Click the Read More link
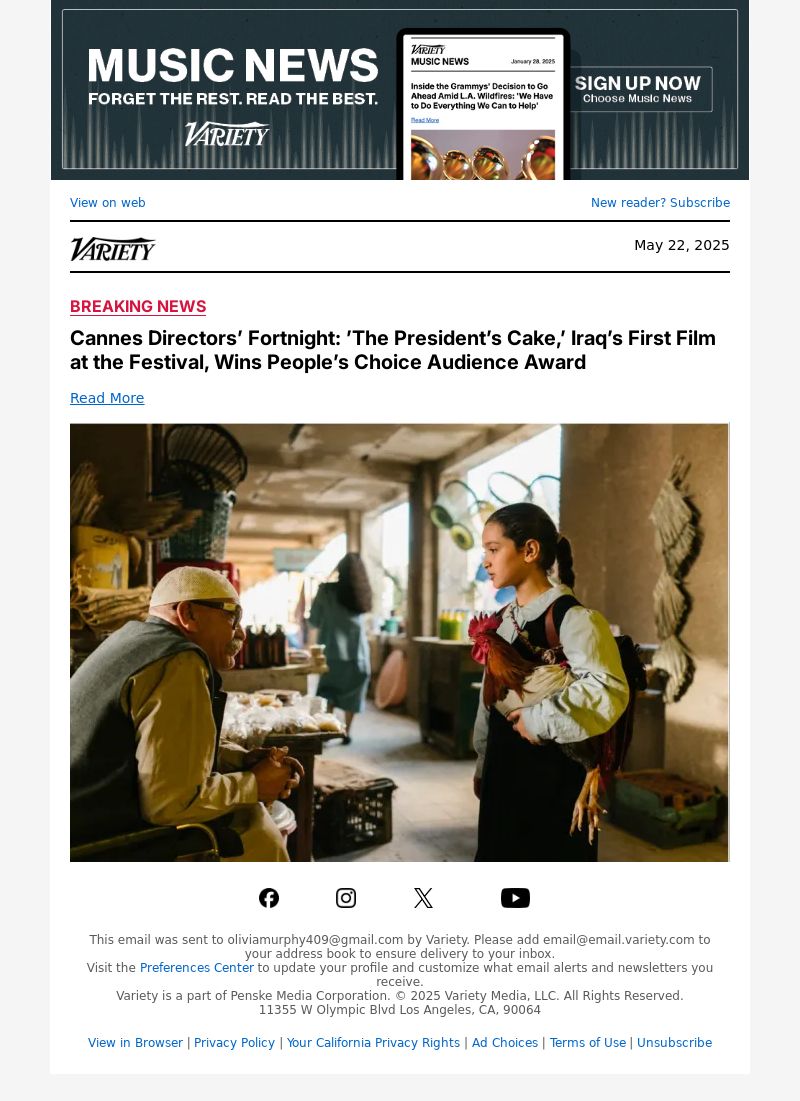The image size is (800, 1101). [x=107, y=398]
